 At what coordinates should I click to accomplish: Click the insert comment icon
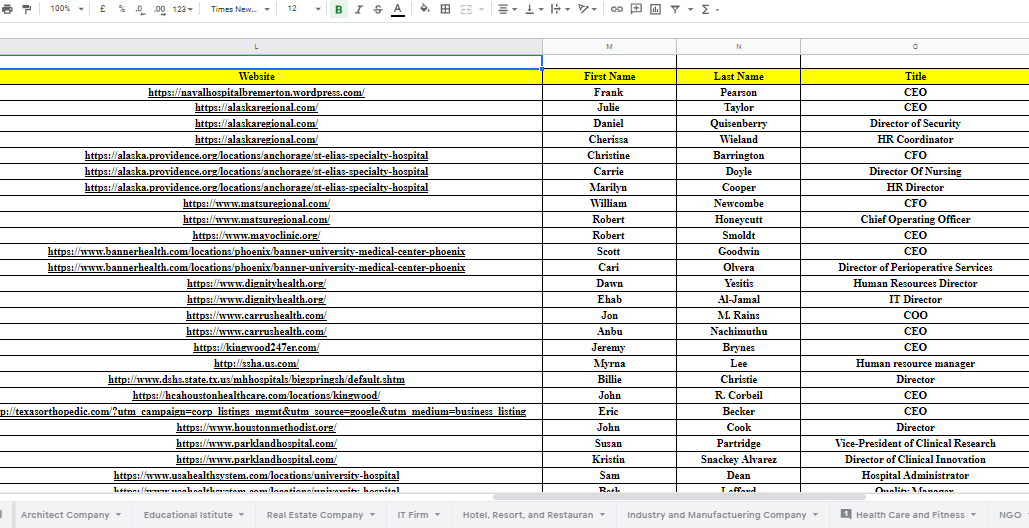(636, 9)
